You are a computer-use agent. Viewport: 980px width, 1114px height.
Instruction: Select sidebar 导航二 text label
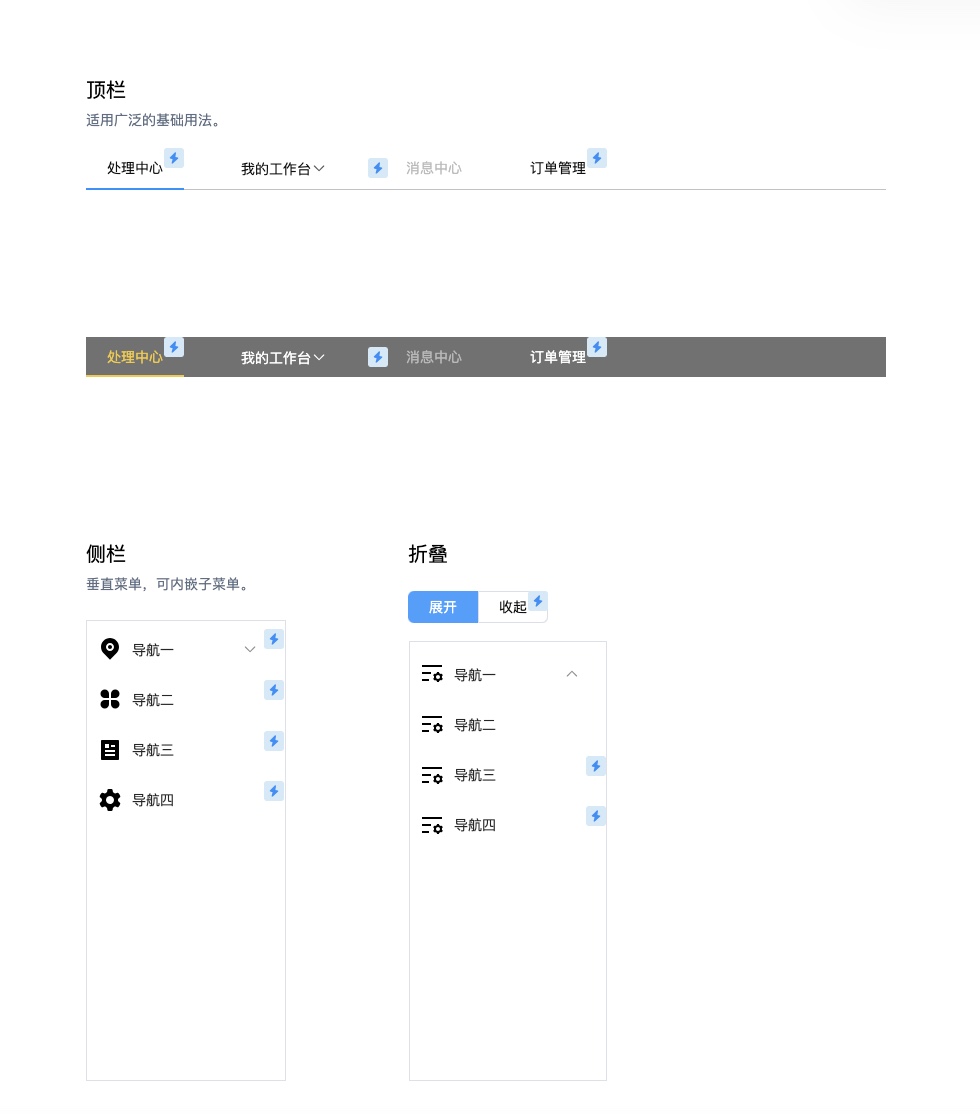153,700
